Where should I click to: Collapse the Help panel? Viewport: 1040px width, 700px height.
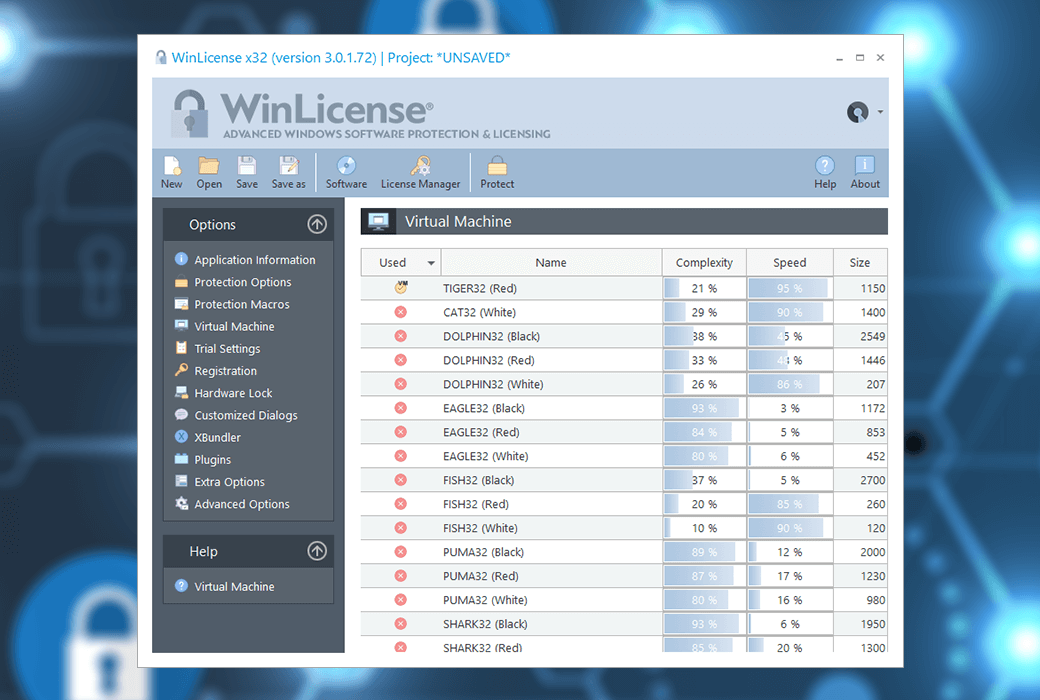[317, 550]
